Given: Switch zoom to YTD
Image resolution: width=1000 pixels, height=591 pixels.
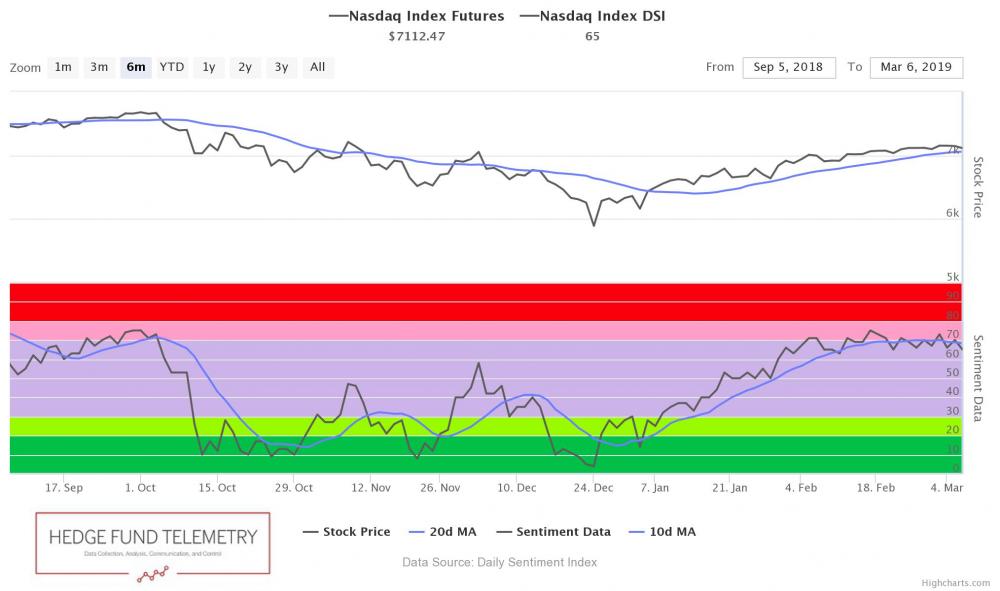Looking at the screenshot, I should click(172, 67).
